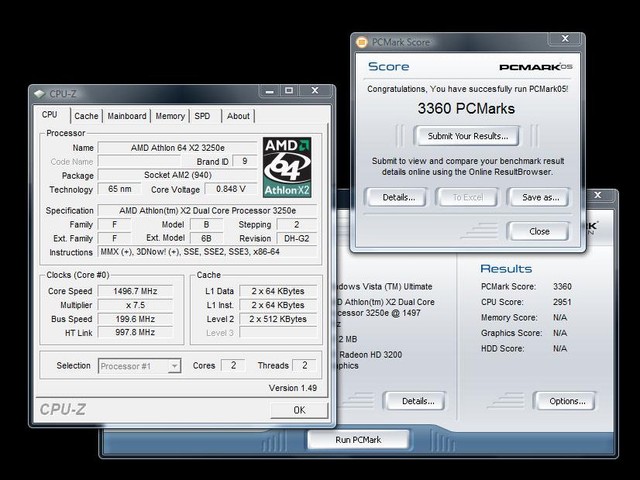Image resolution: width=640 pixels, height=480 pixels.
Task: Click the To Excel button
Action: click(467, 198)
